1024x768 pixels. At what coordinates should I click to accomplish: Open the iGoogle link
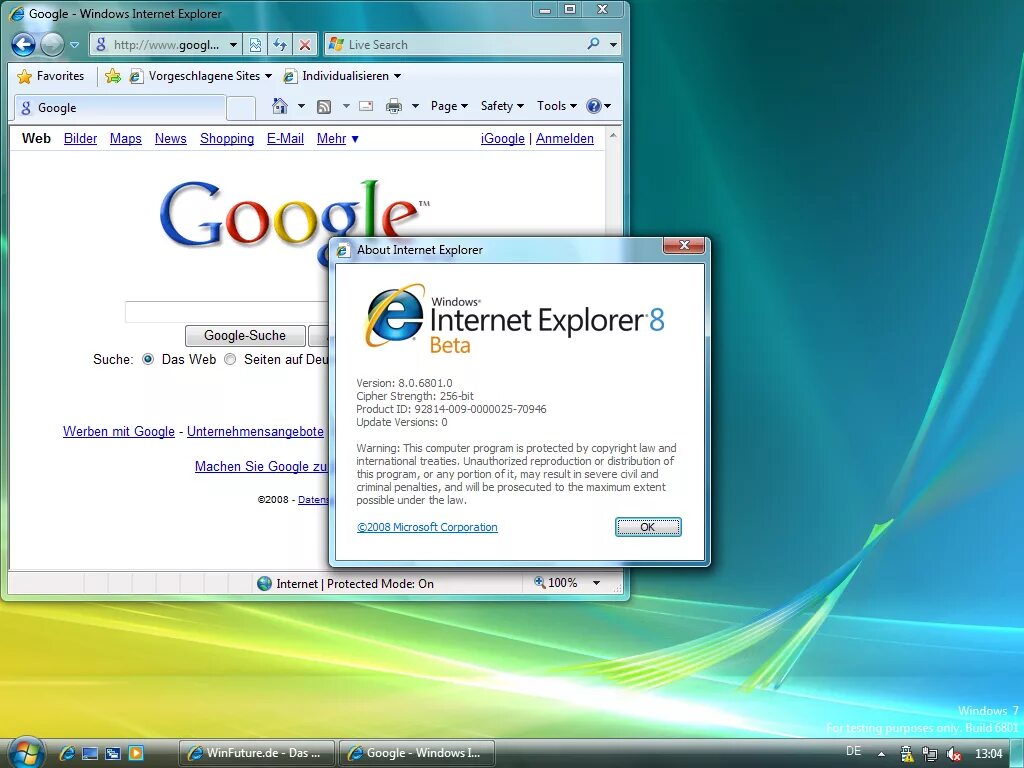click(x=502, y=138)
